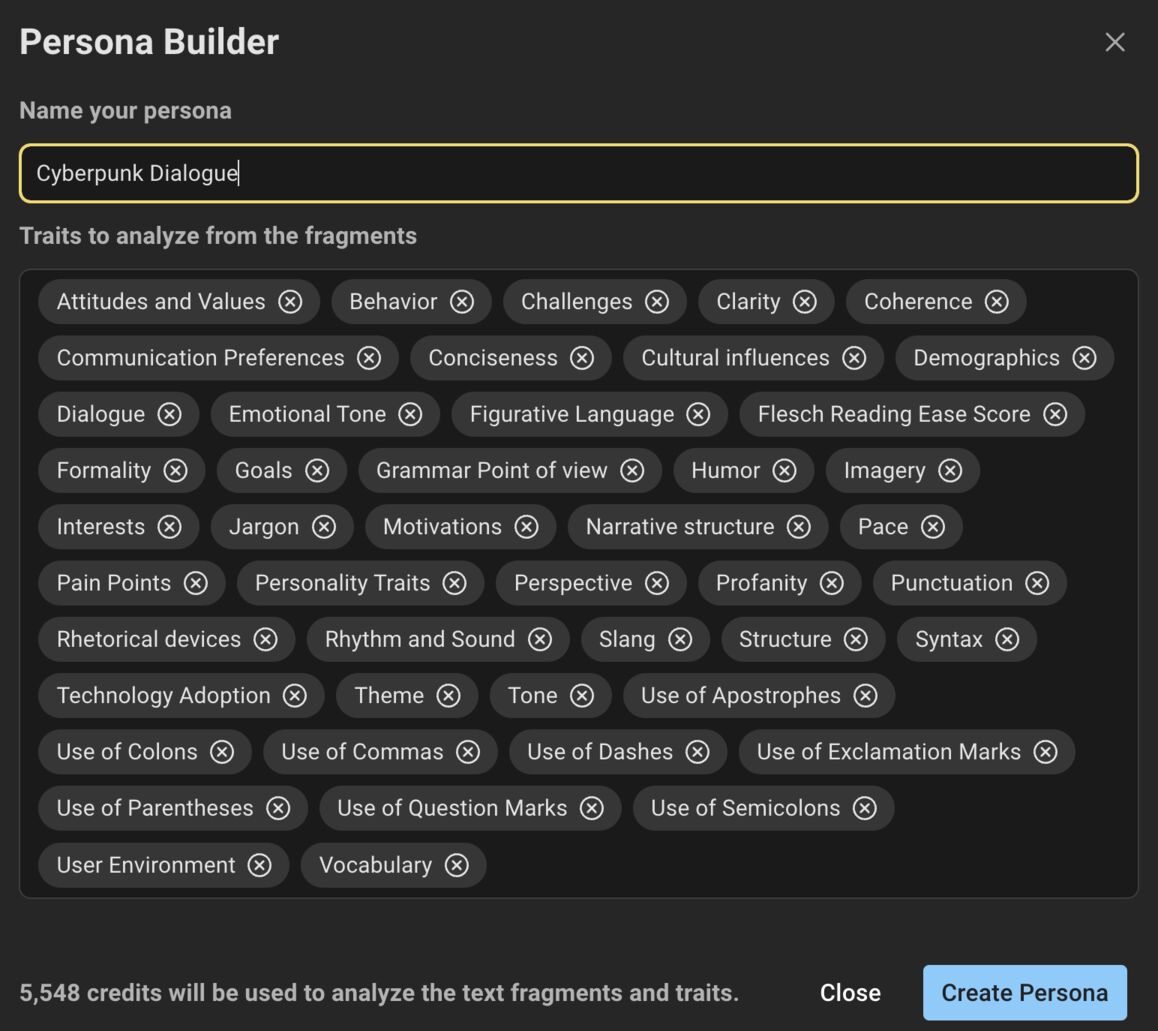1158x1031 pixels.
Task: Remove the Jargon trait
Action: pyautogui.click(x=323, y=527)
